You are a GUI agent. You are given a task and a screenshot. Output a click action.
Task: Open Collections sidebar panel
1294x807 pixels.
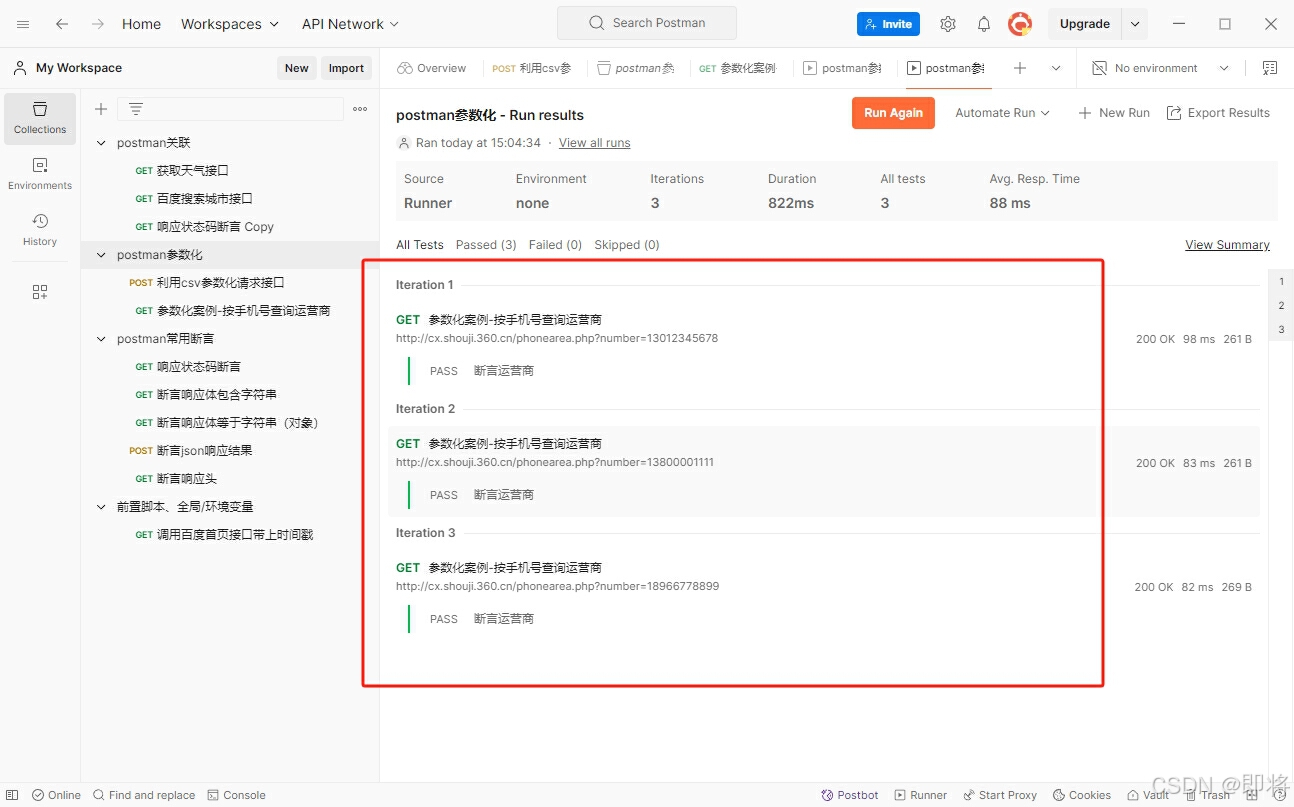pyautogui.click(x=40, y=119)
